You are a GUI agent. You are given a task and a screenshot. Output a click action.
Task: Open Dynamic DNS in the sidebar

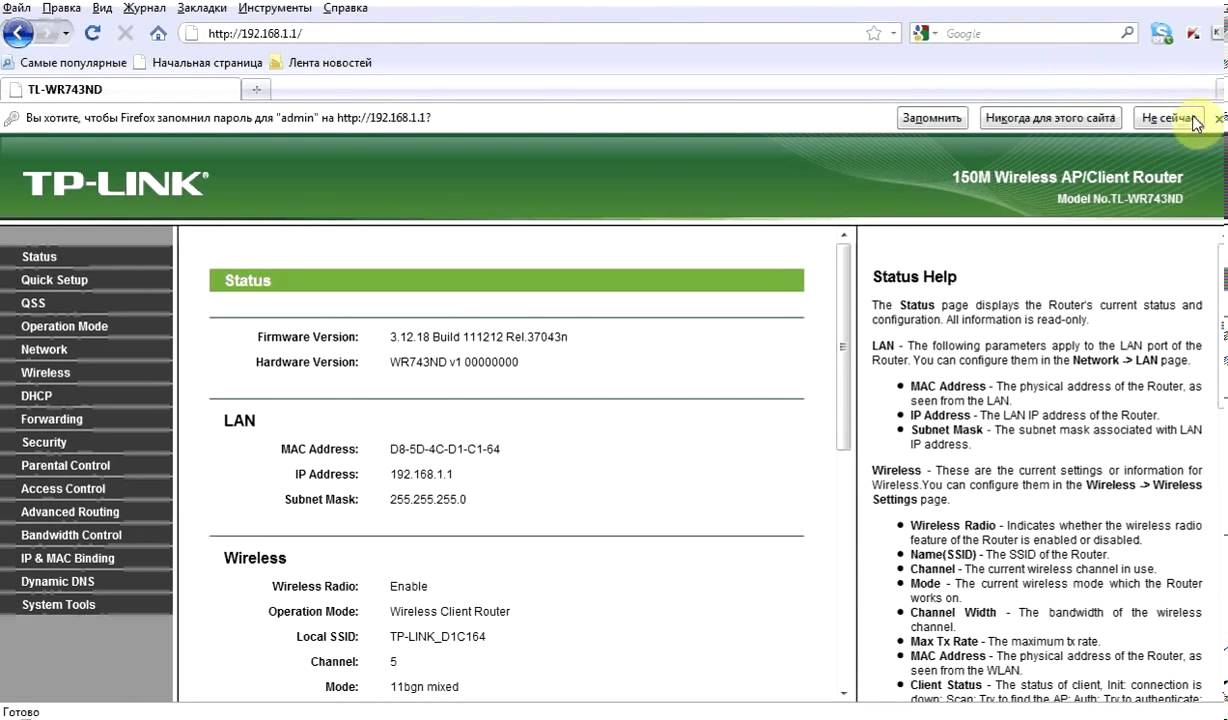tap(86, 581)
